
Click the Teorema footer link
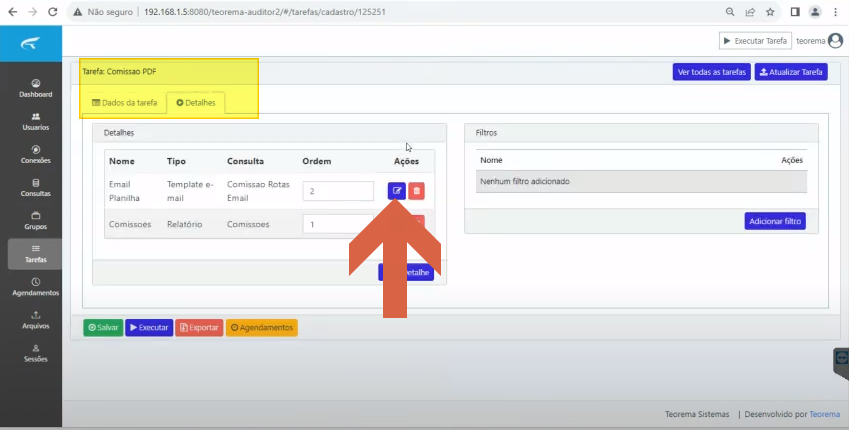[x=825, y=414]
